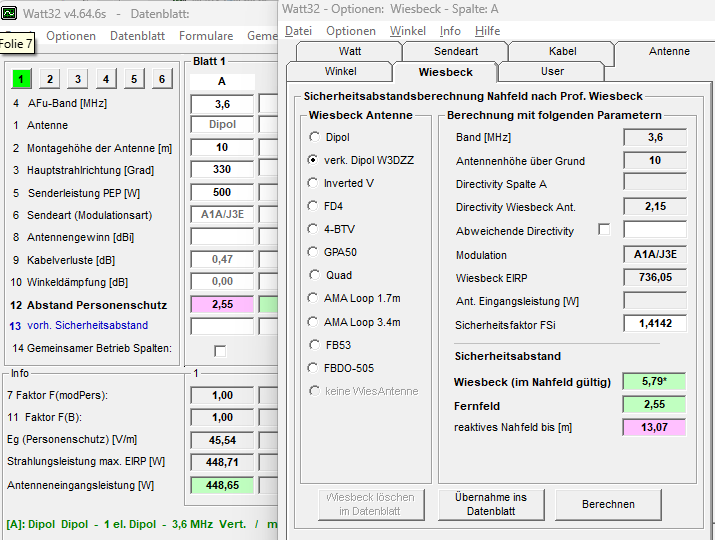Click Hauptstrahlrichtung field showing 330
The height and width of the screenshot is (540, 715).
click(222, 169)
